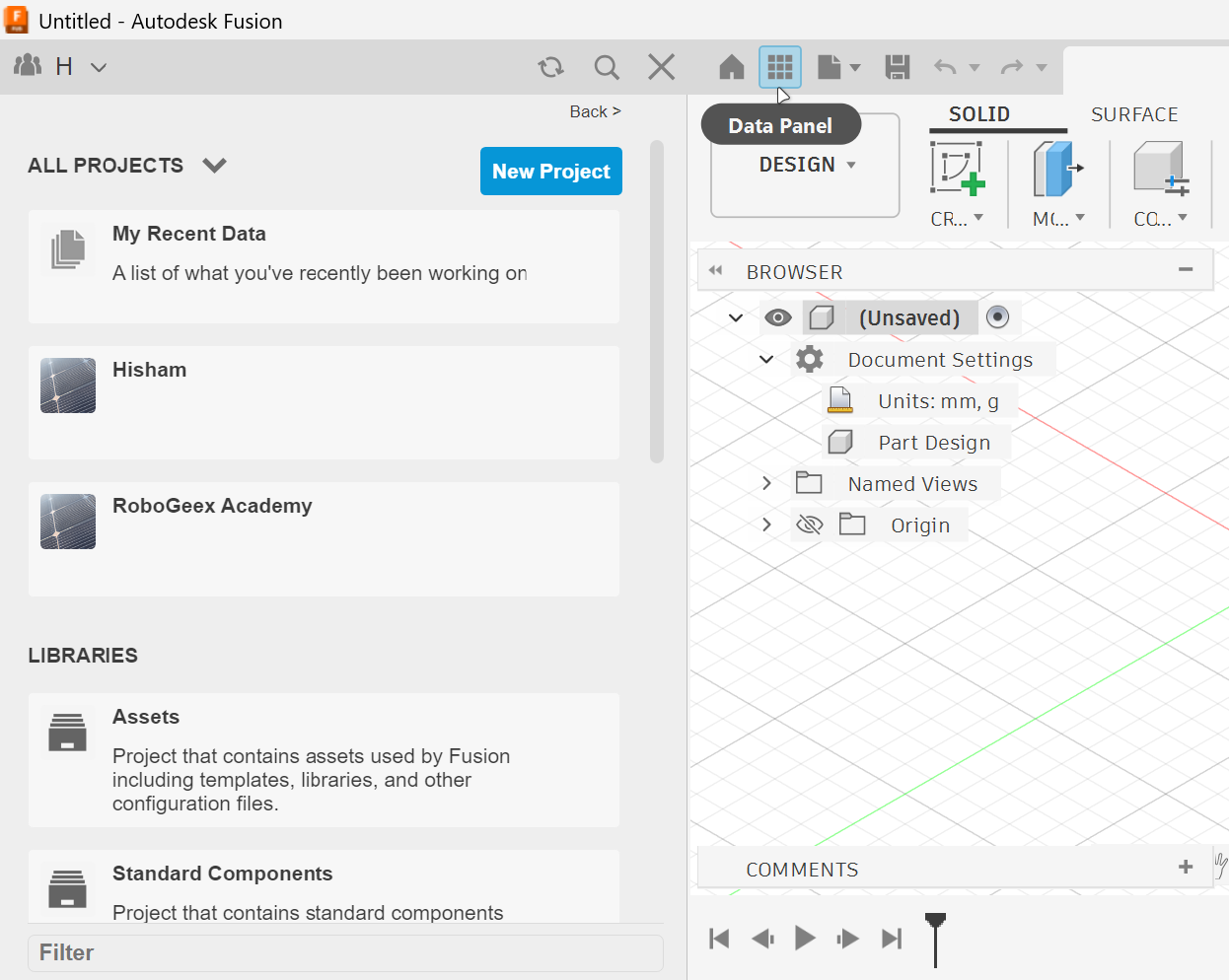Redo the last action

[1012, 67]
